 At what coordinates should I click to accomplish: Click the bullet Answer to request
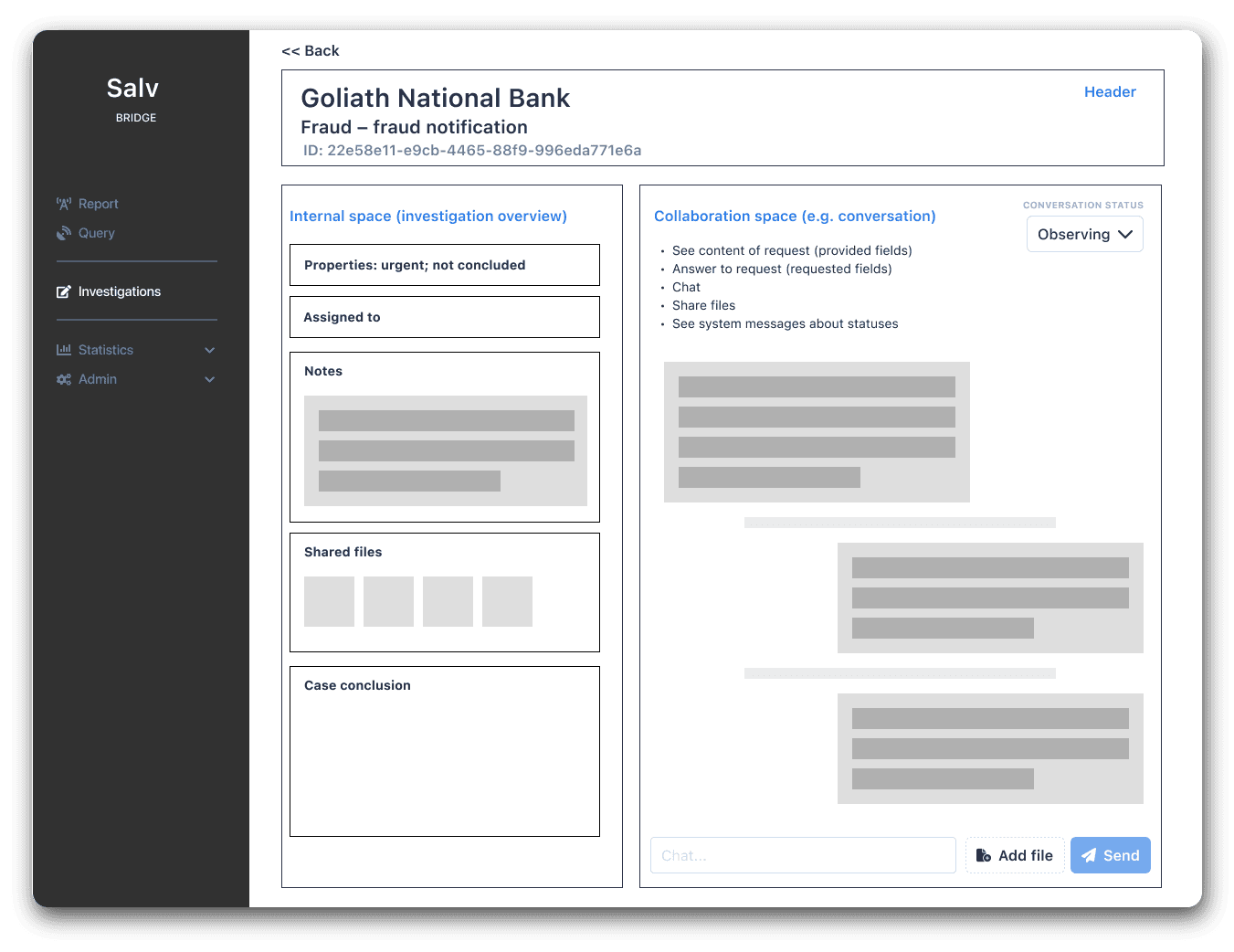point(782,269)
